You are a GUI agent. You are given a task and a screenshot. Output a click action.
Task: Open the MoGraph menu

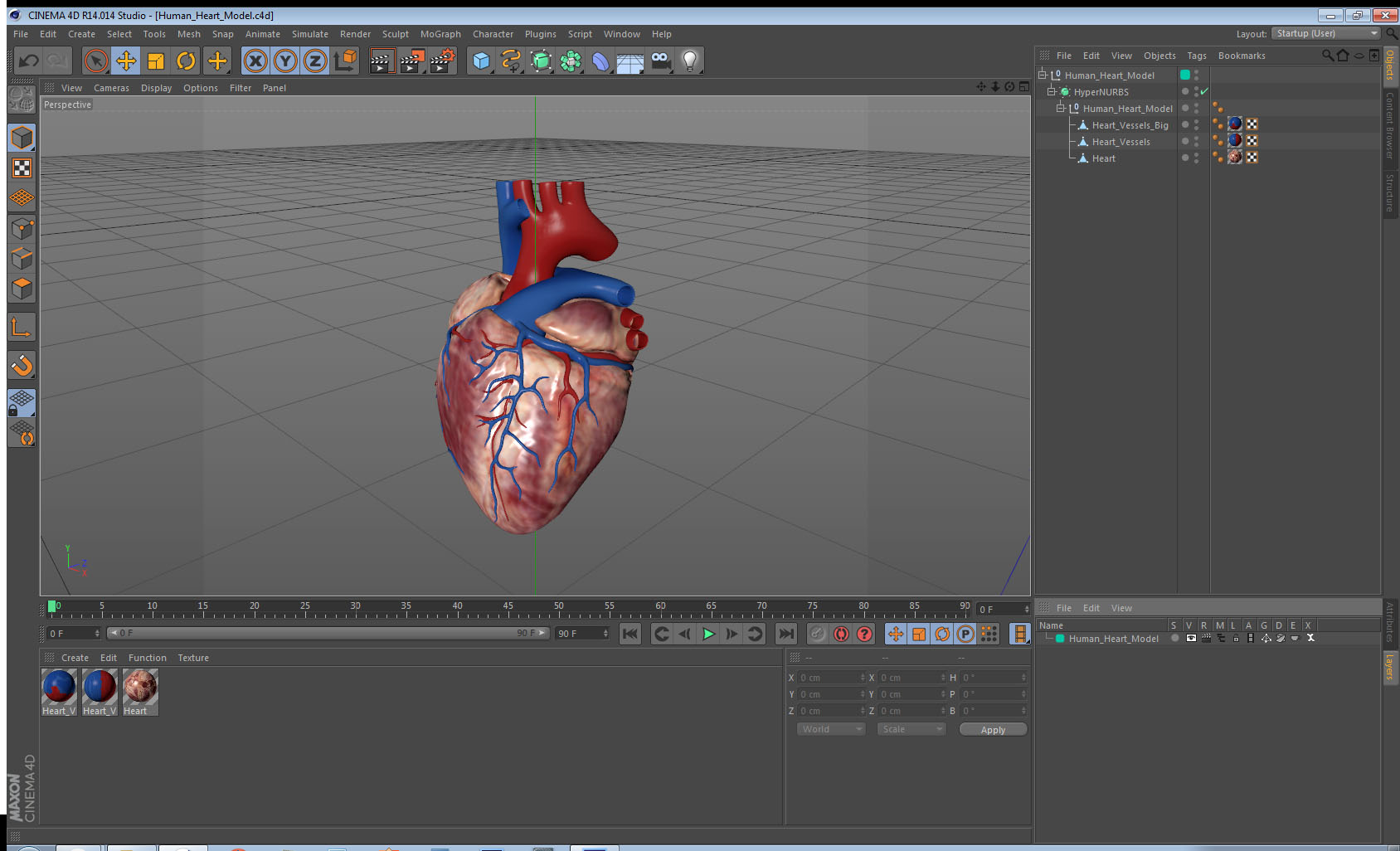pos(440,34)
